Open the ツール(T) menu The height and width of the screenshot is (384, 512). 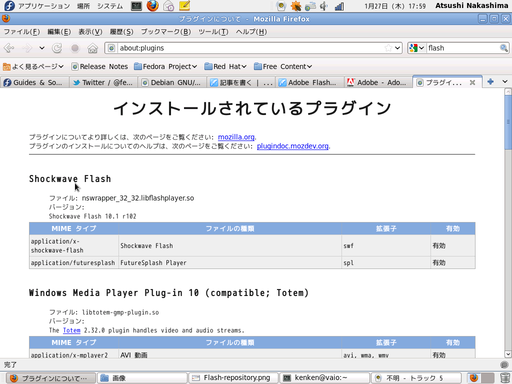point(213,32)
